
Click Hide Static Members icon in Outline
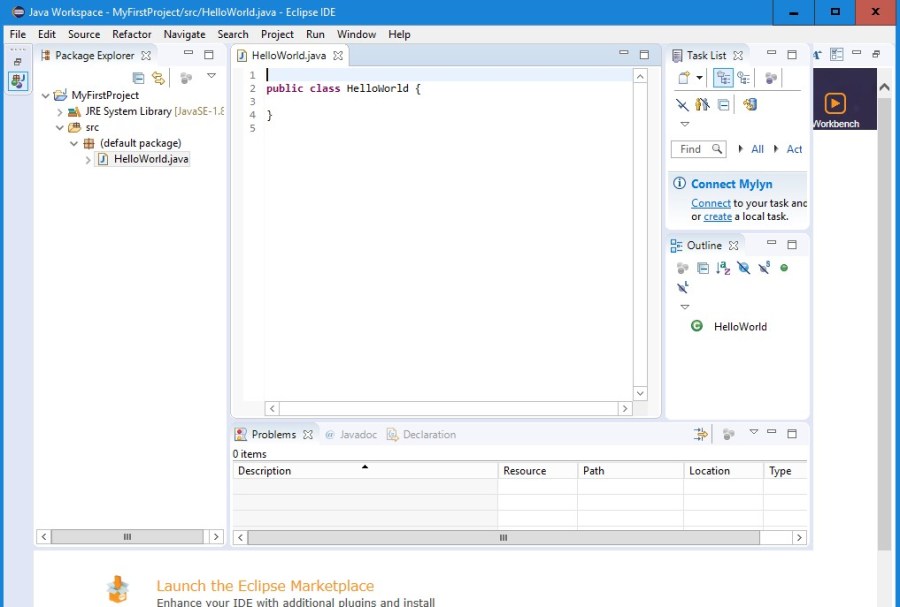[x=764, y=268]
